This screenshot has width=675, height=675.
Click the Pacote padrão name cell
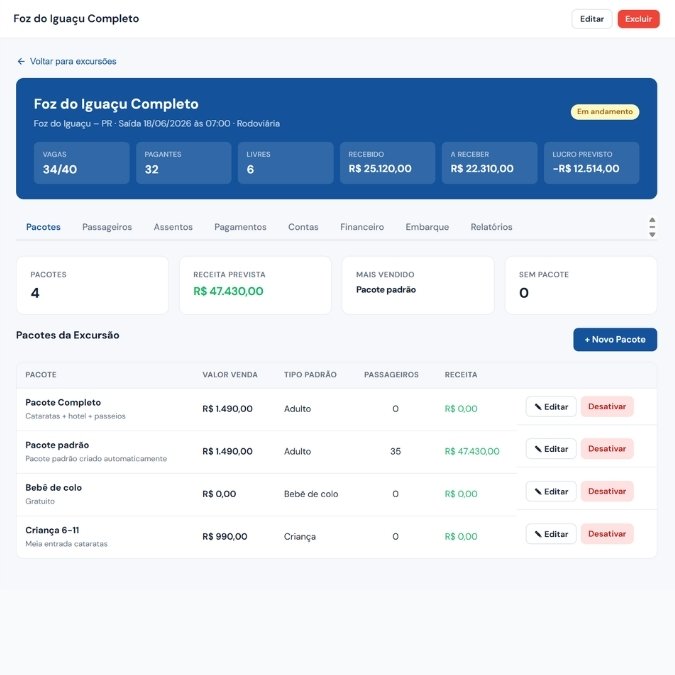[x=57, y=445]
